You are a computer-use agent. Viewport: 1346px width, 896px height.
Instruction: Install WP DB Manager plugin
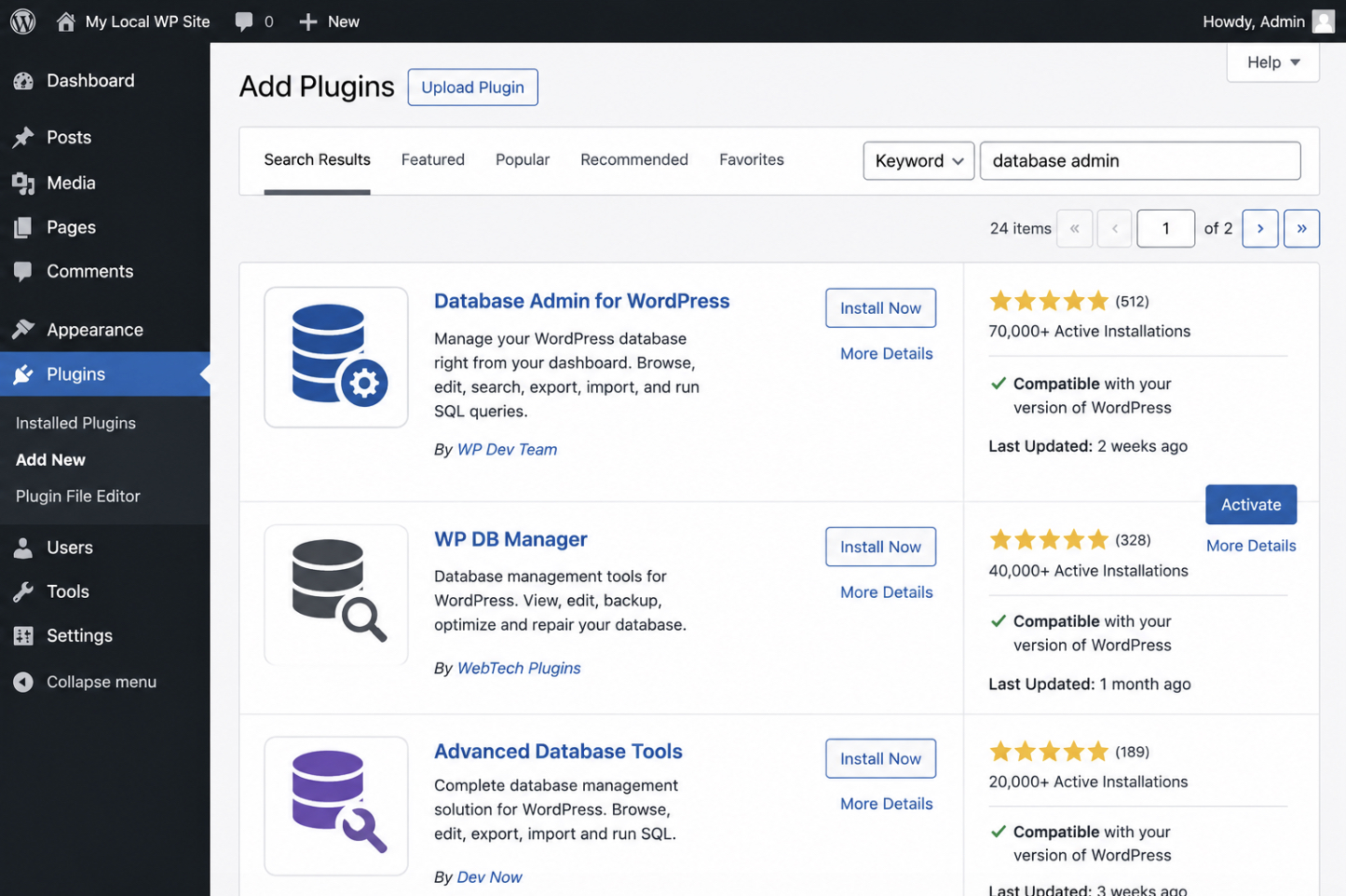pyautogui.click(x=880, y=547)
